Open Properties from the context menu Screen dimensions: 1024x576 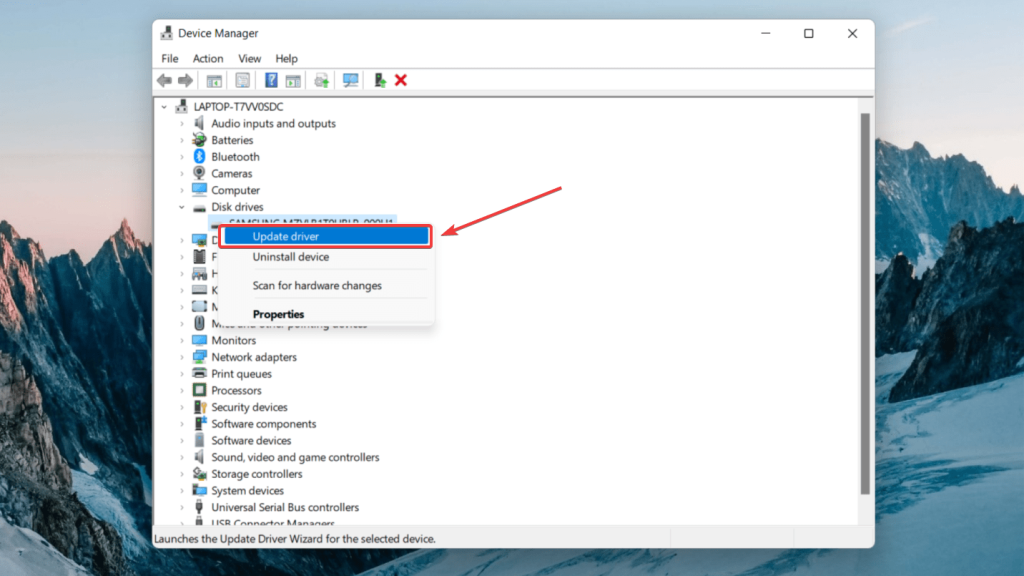pos(278,313)
